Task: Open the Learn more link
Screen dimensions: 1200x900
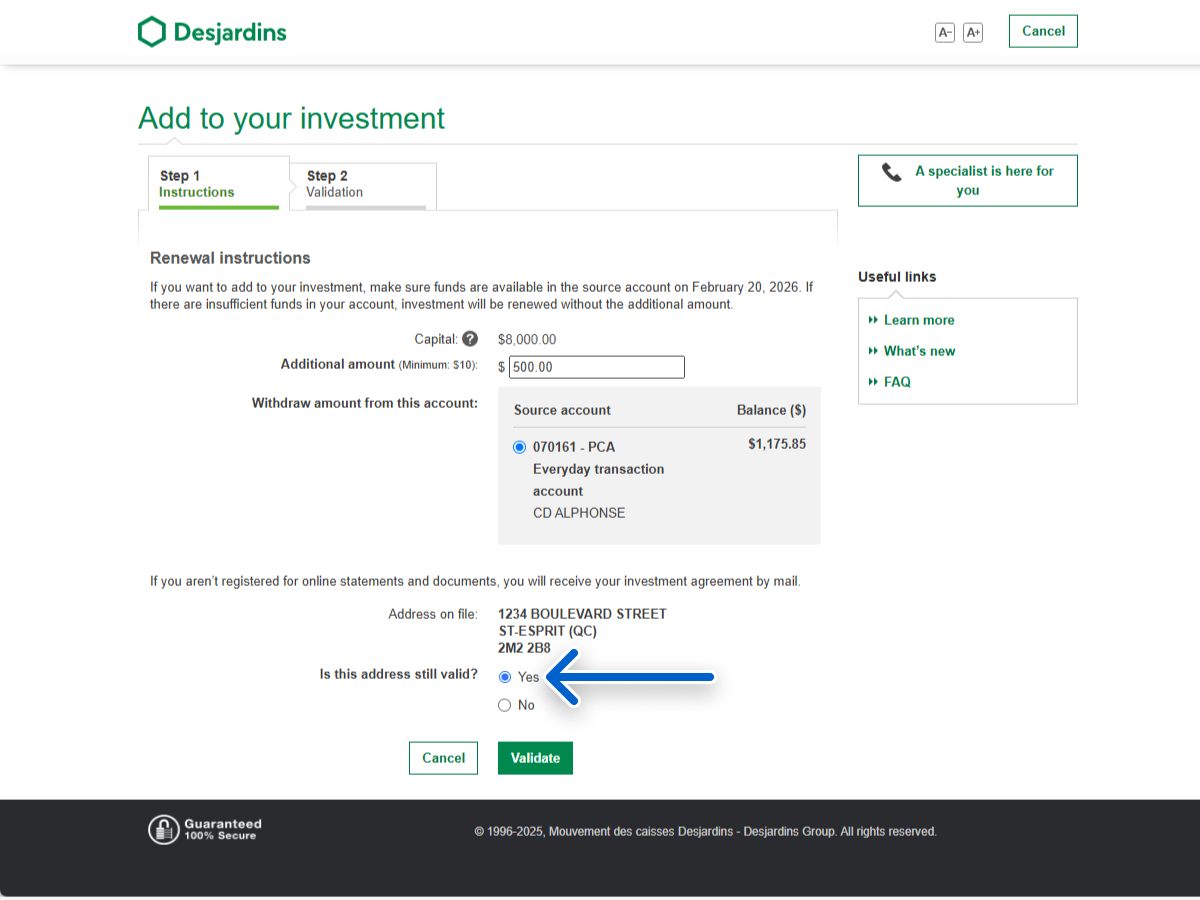Action: [918, 320]
